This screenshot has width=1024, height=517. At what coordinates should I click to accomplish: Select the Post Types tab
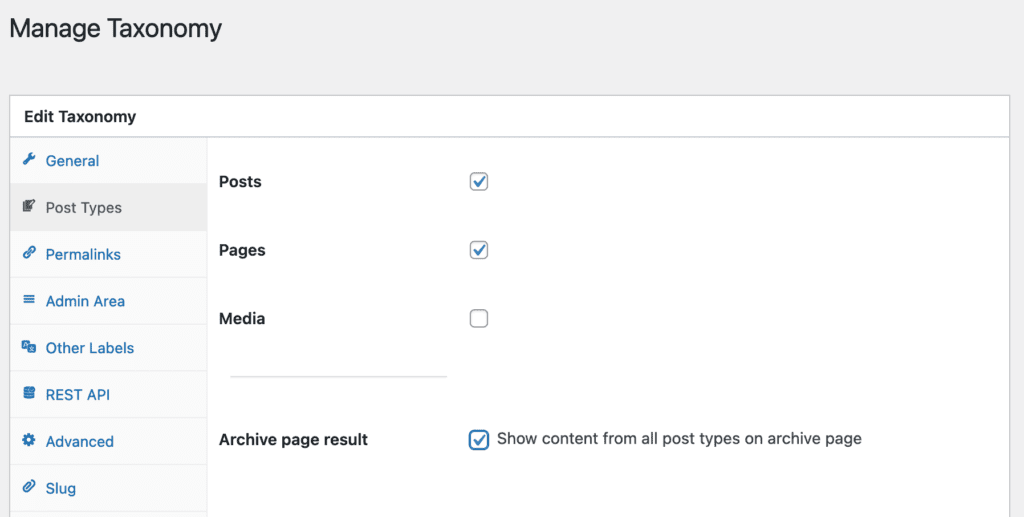pyautogui.click(x=108, y=208)
